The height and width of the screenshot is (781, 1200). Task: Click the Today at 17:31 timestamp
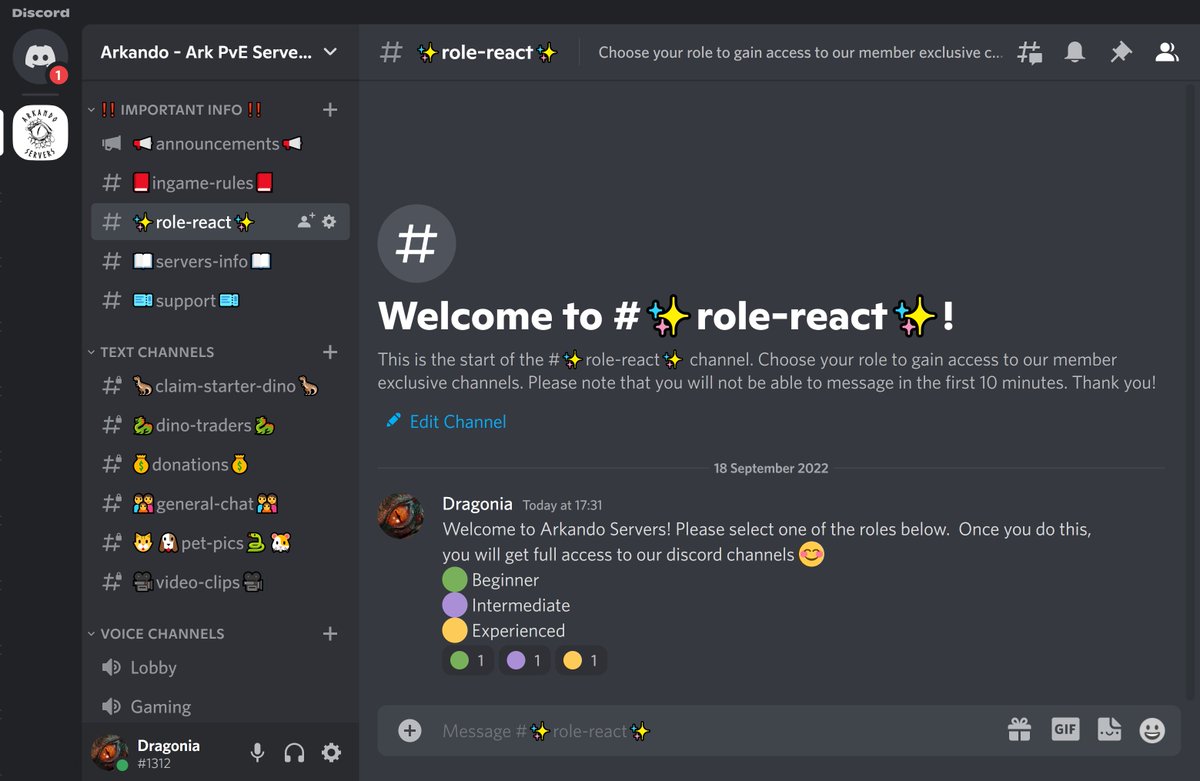[562, 506]
